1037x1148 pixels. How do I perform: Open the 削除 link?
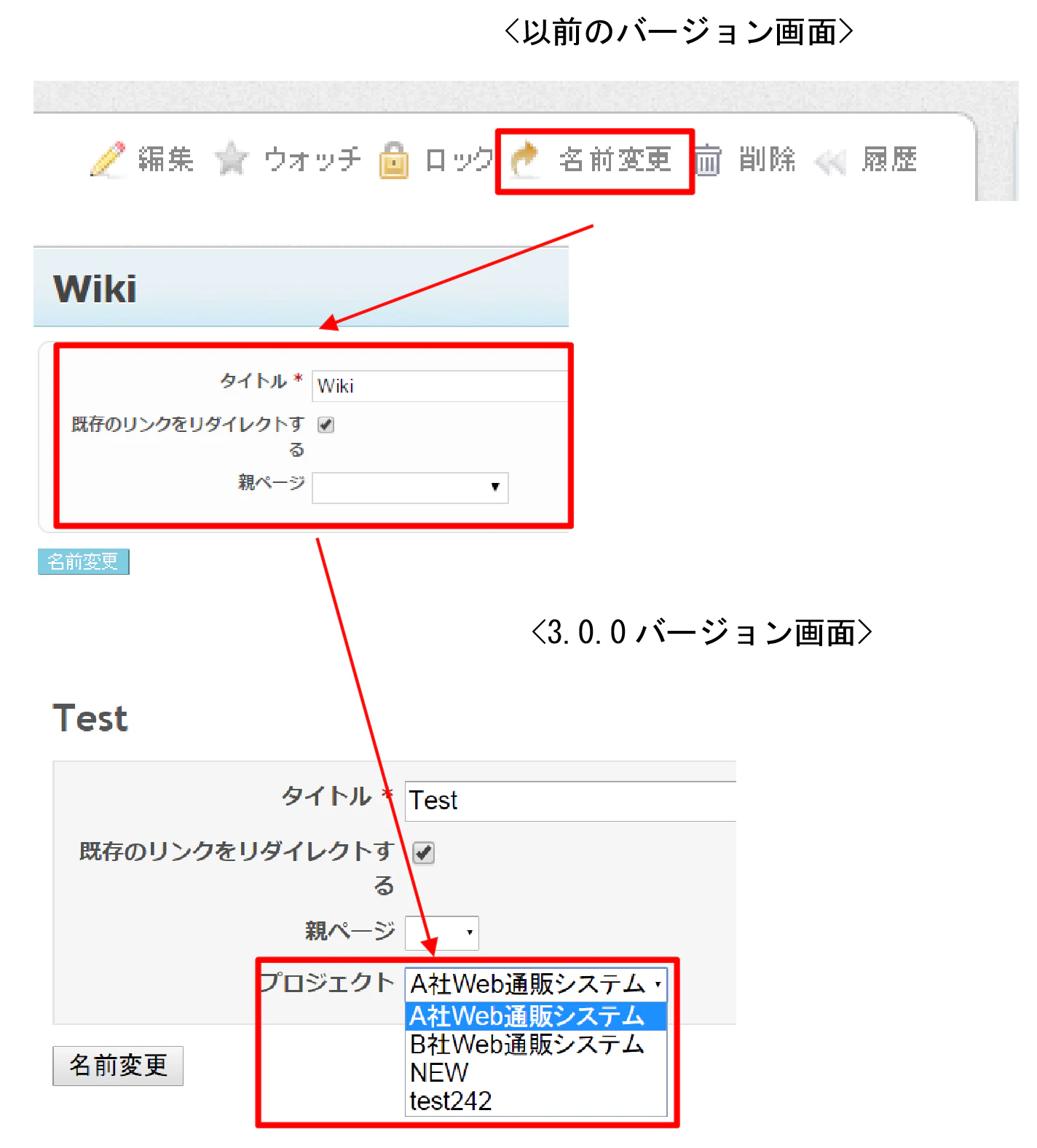[x=768, y=159]
